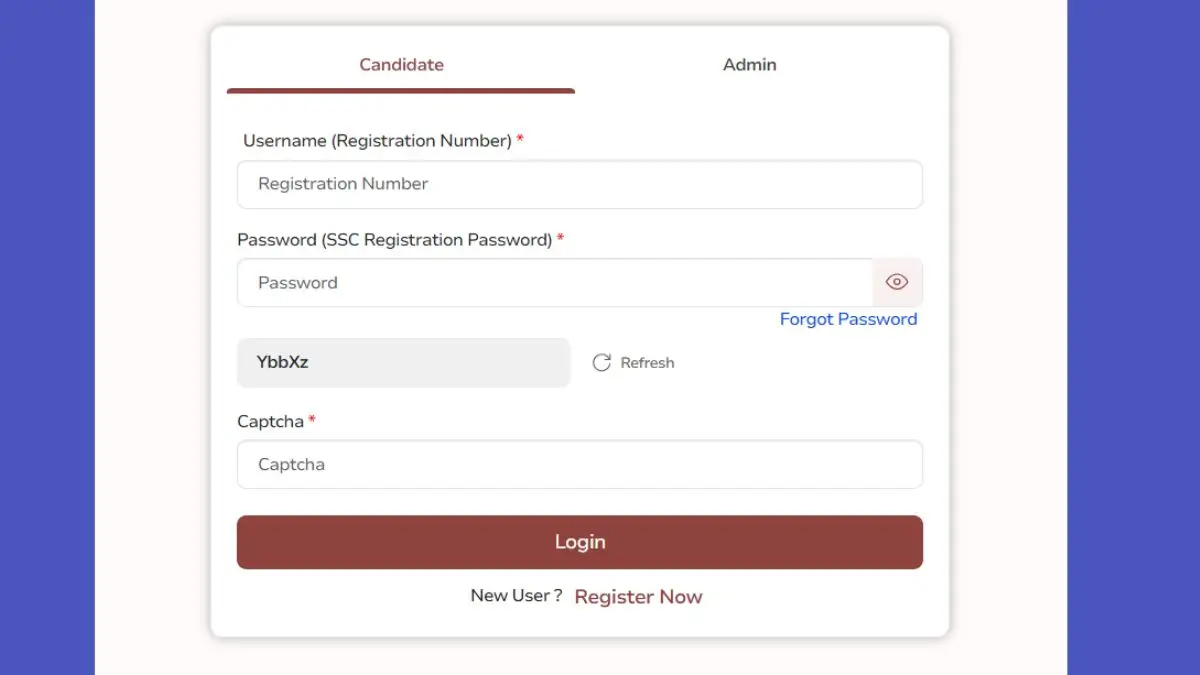
Task: Click the 'New User ?' text
Action: click(516, 596)
